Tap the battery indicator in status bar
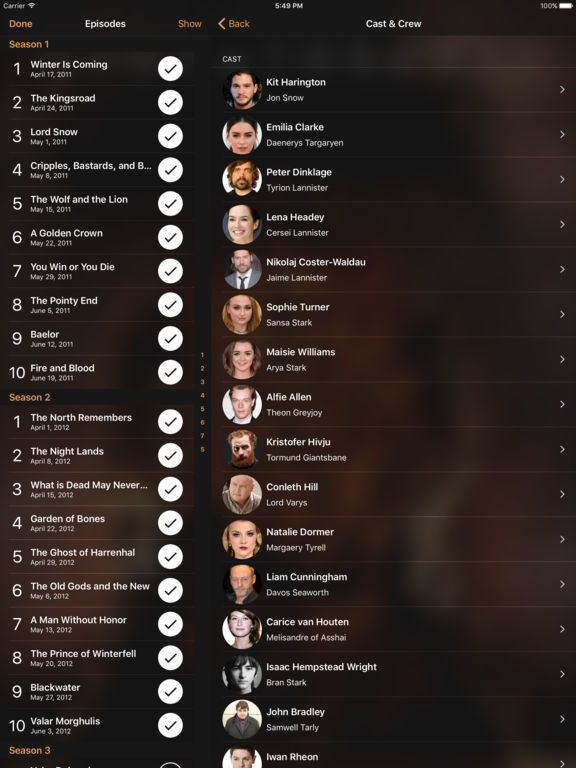The image size is (576, 768). [565, 6]
